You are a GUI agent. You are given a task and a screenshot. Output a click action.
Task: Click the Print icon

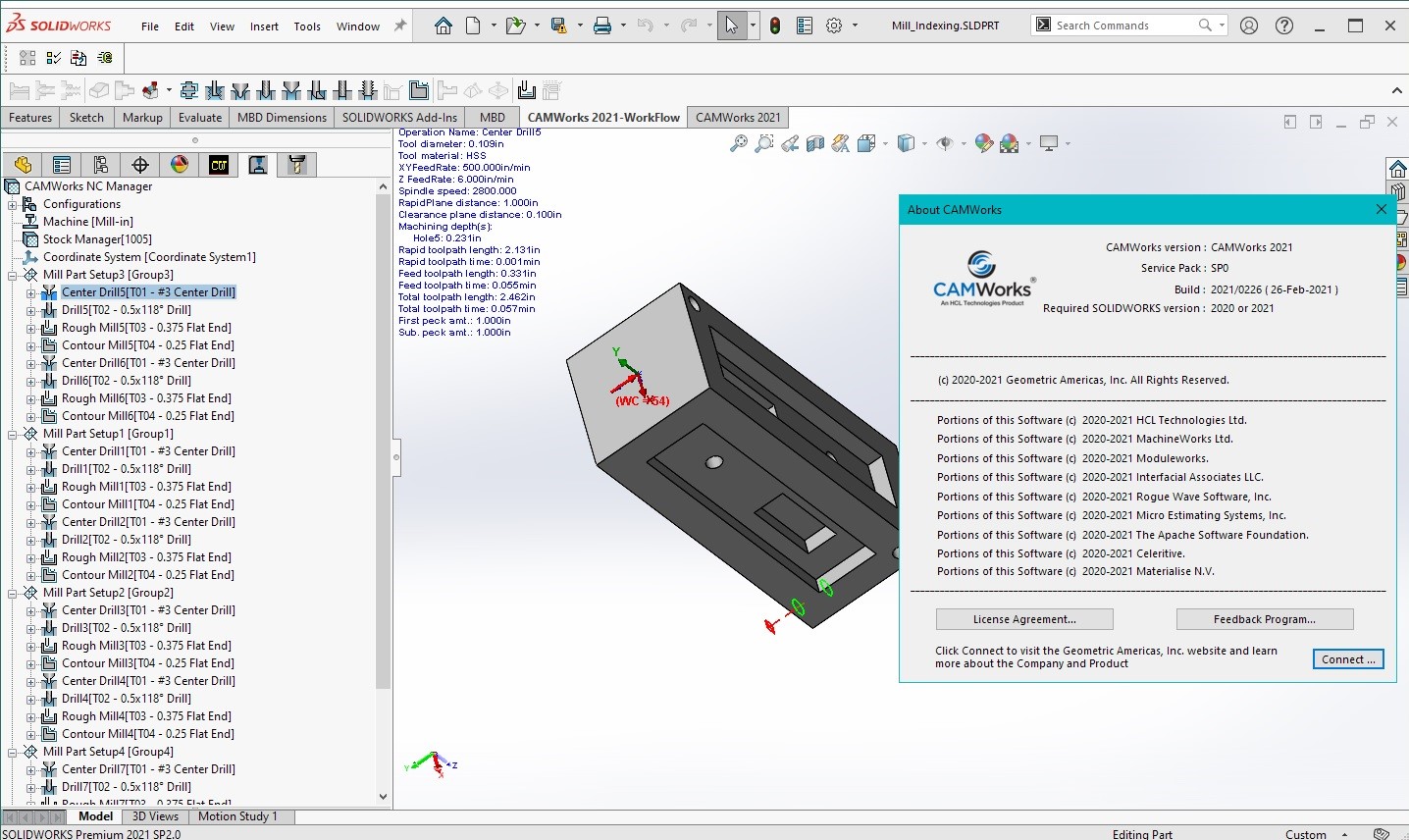pyautogui.click(x=602, y=26)
